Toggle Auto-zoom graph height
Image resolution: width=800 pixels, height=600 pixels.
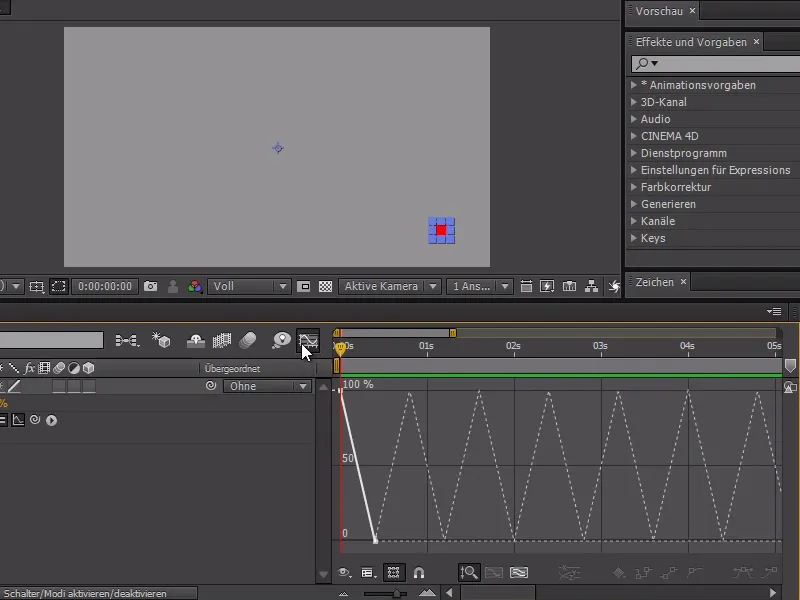pyautogui.click(x=468, y=572)
